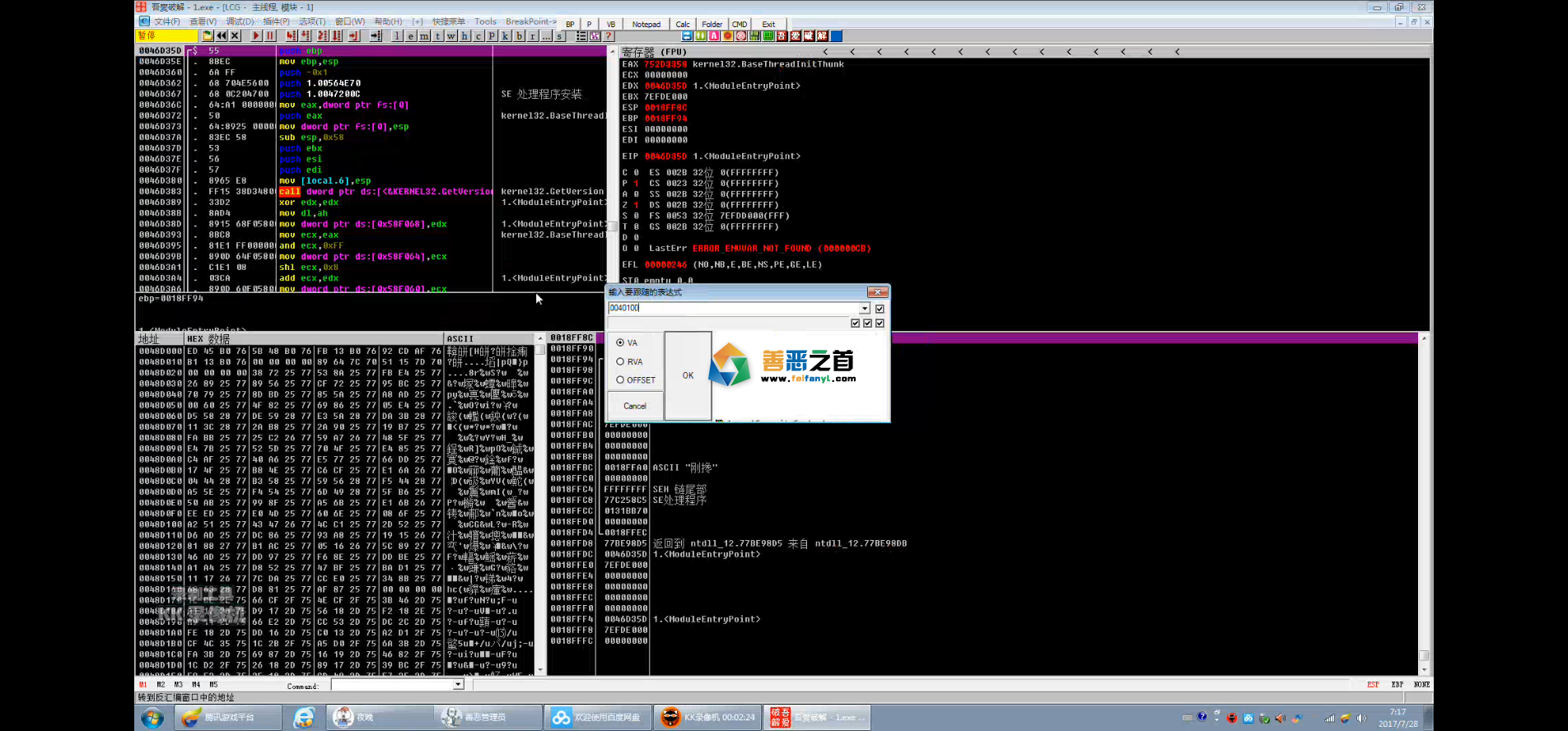Click the red Run program arrow icon
This screenshot has width=1568, height=731.
pyautogui.click(x=256, y=36)
